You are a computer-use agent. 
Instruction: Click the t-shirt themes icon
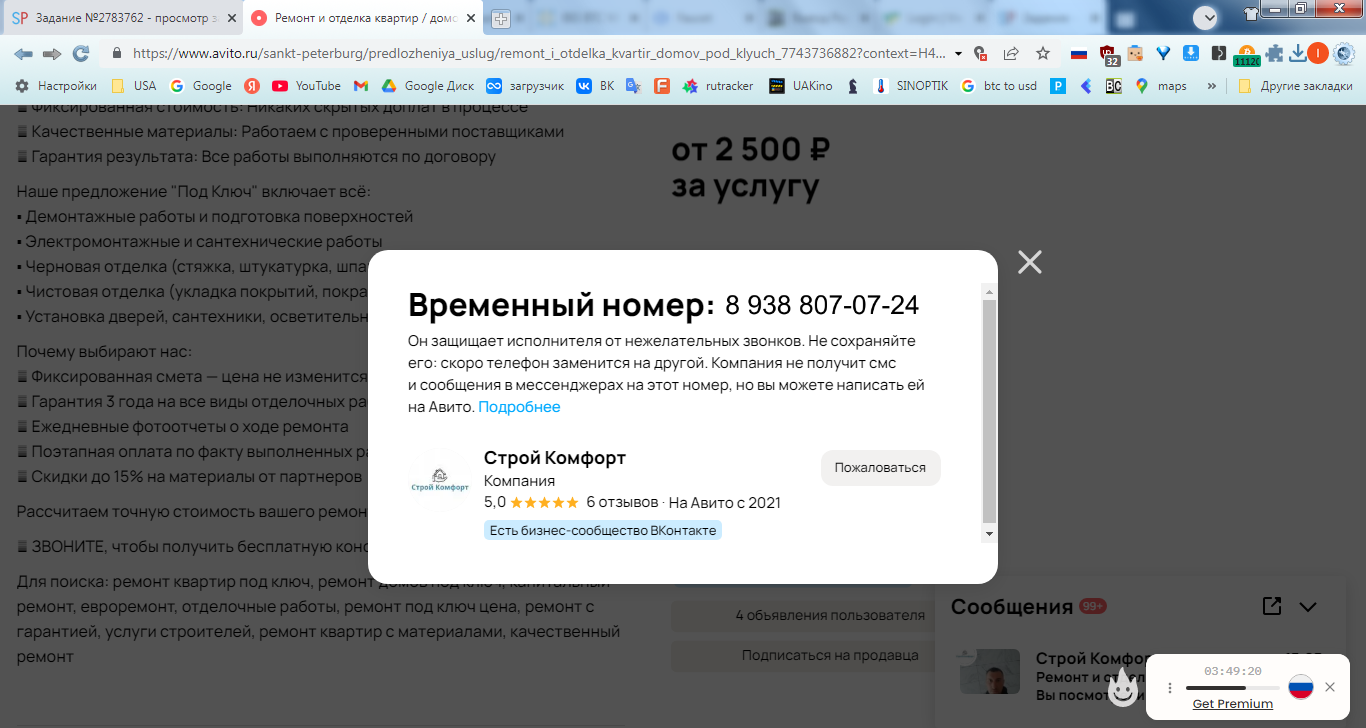pyautogui.click(x=1251, y=13)
